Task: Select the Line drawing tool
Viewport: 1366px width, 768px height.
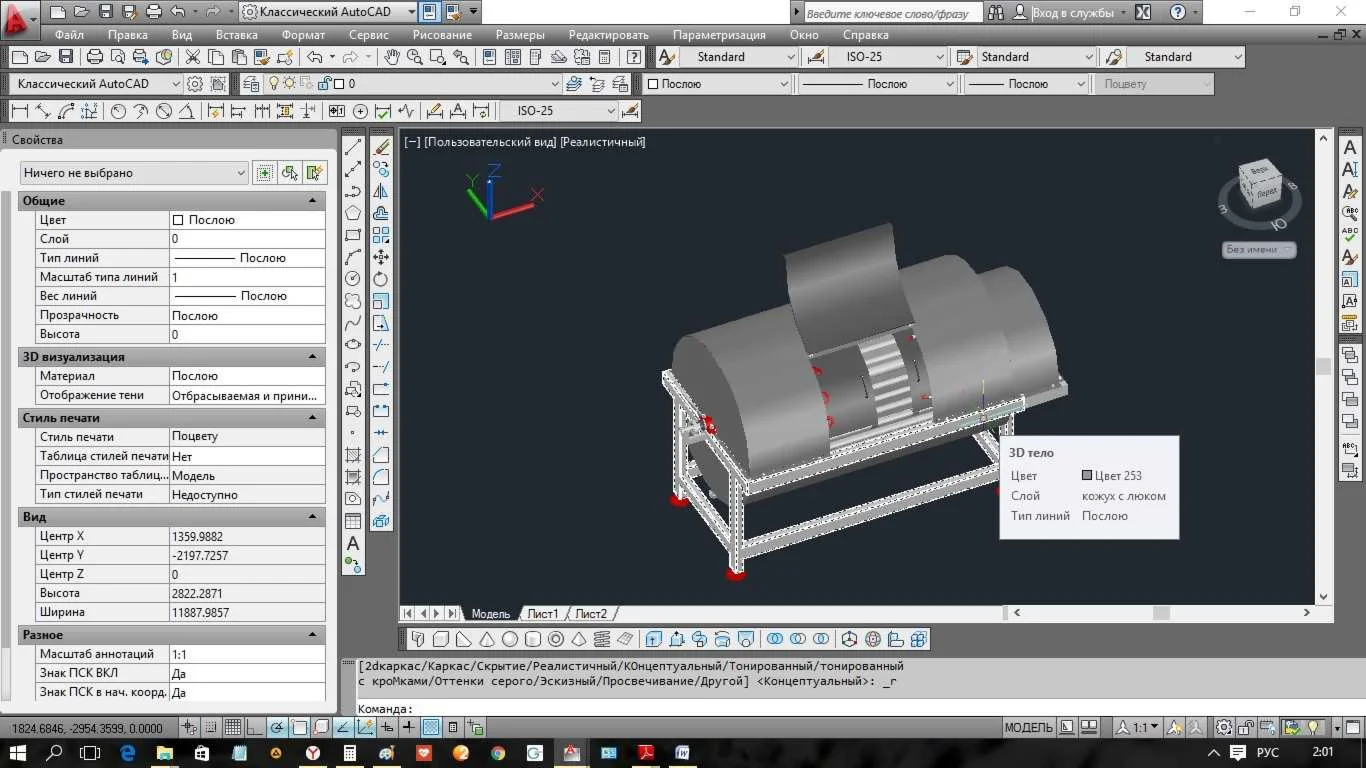Action: (353, 148)
